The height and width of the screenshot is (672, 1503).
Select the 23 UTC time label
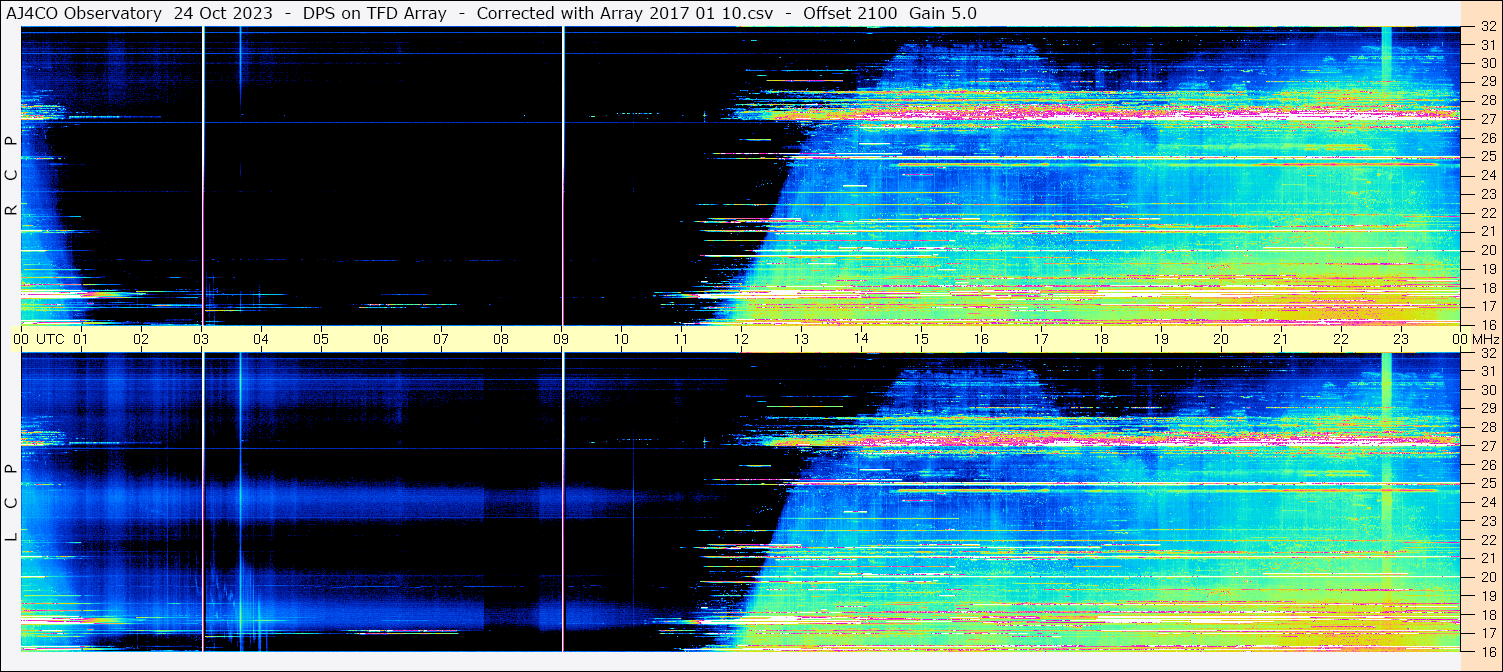click(1401, 339)
